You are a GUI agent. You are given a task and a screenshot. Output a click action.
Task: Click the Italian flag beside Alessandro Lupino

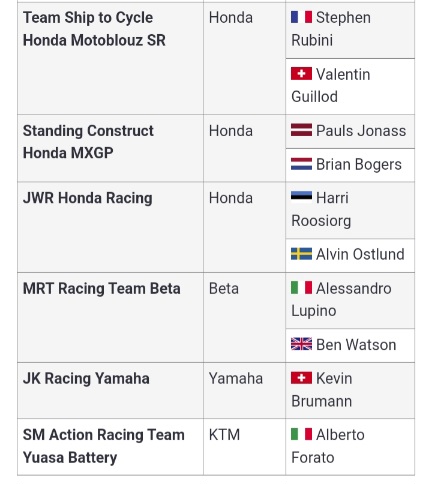coord(301,288)
